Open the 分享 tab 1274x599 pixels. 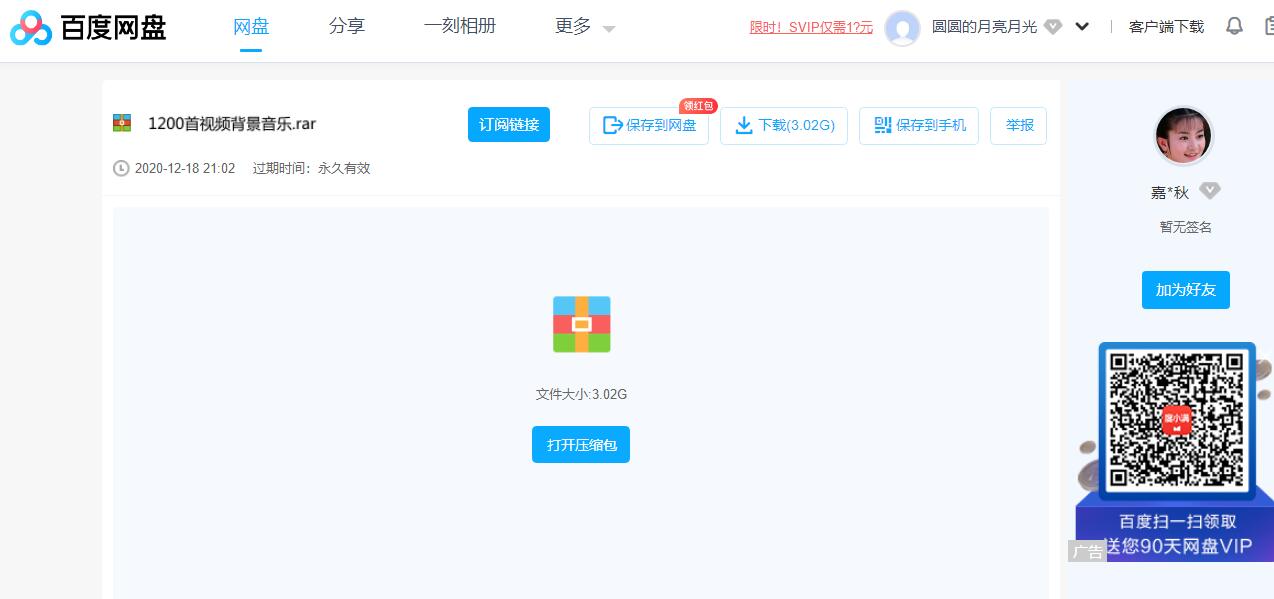346,27
